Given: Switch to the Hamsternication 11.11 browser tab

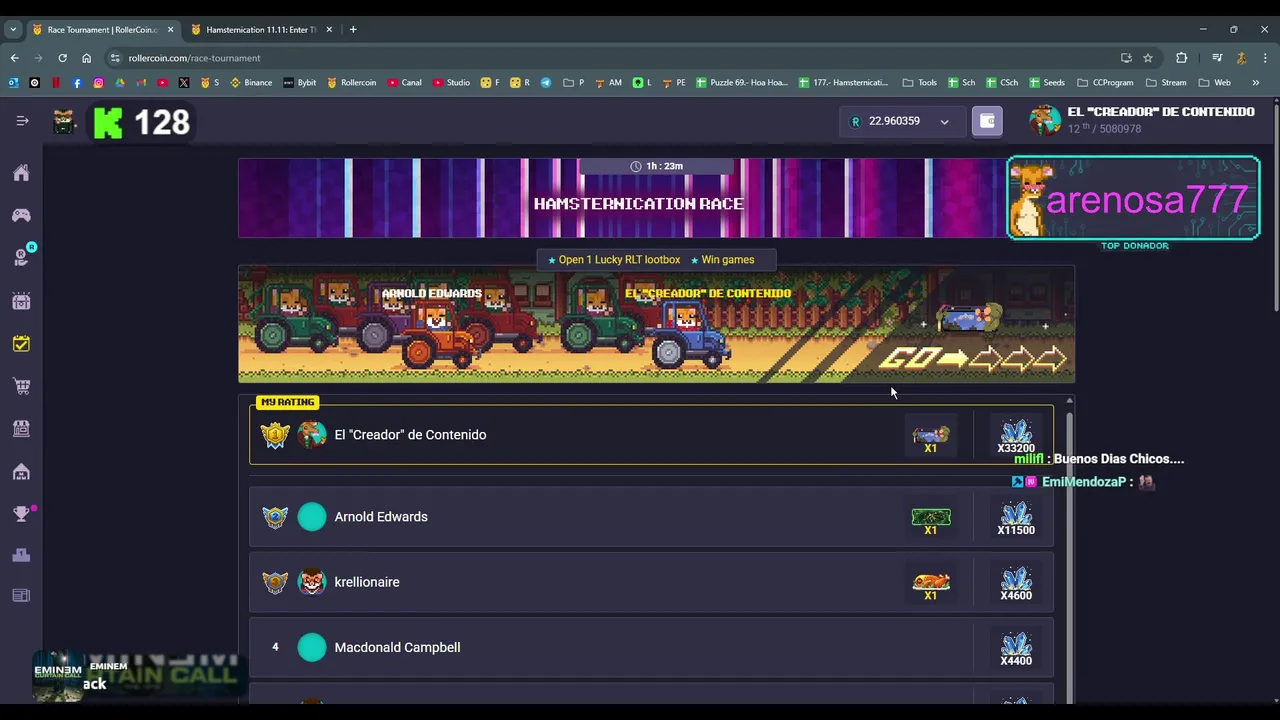Looking at the screenshot, I should [x=261, y=30].
